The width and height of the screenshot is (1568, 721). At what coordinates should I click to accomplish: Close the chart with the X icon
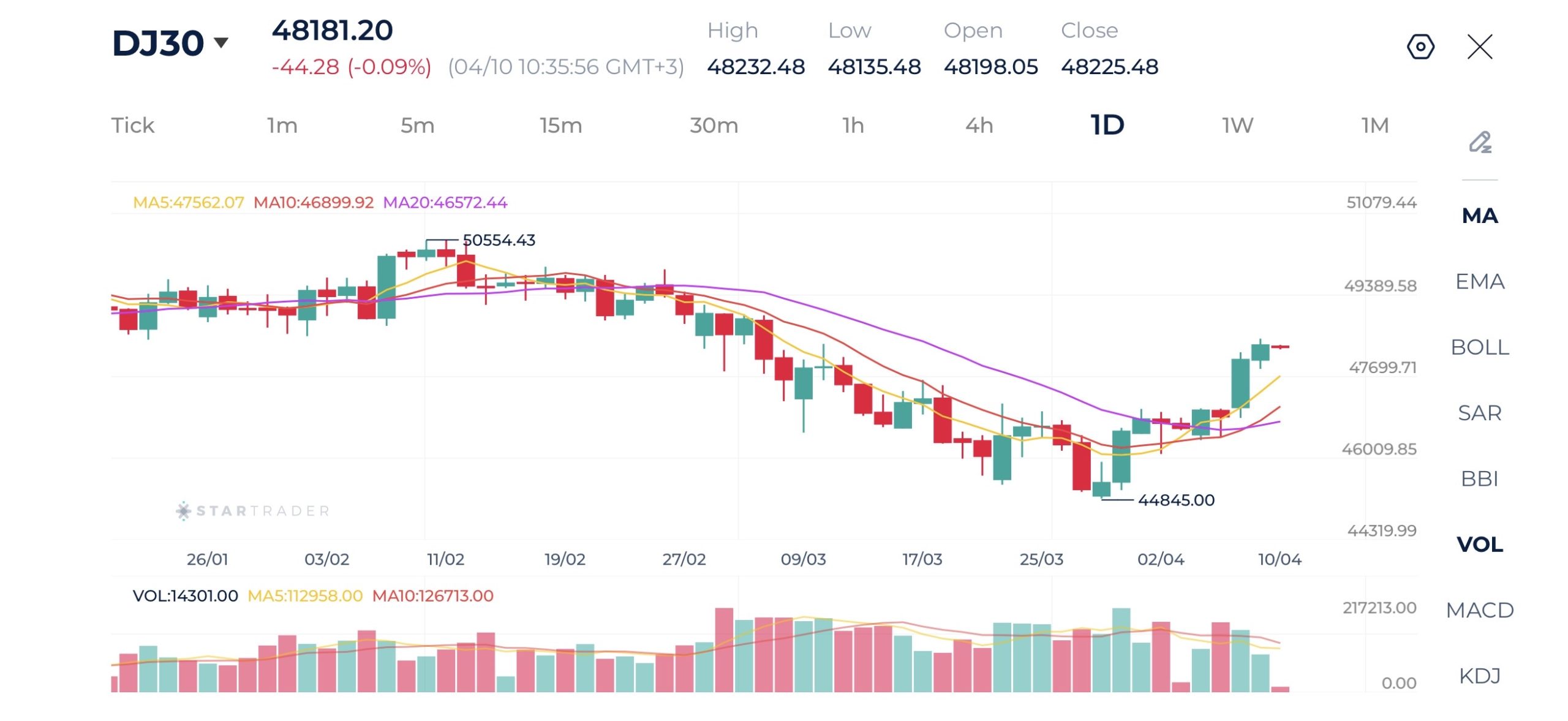pos(1480,47)
